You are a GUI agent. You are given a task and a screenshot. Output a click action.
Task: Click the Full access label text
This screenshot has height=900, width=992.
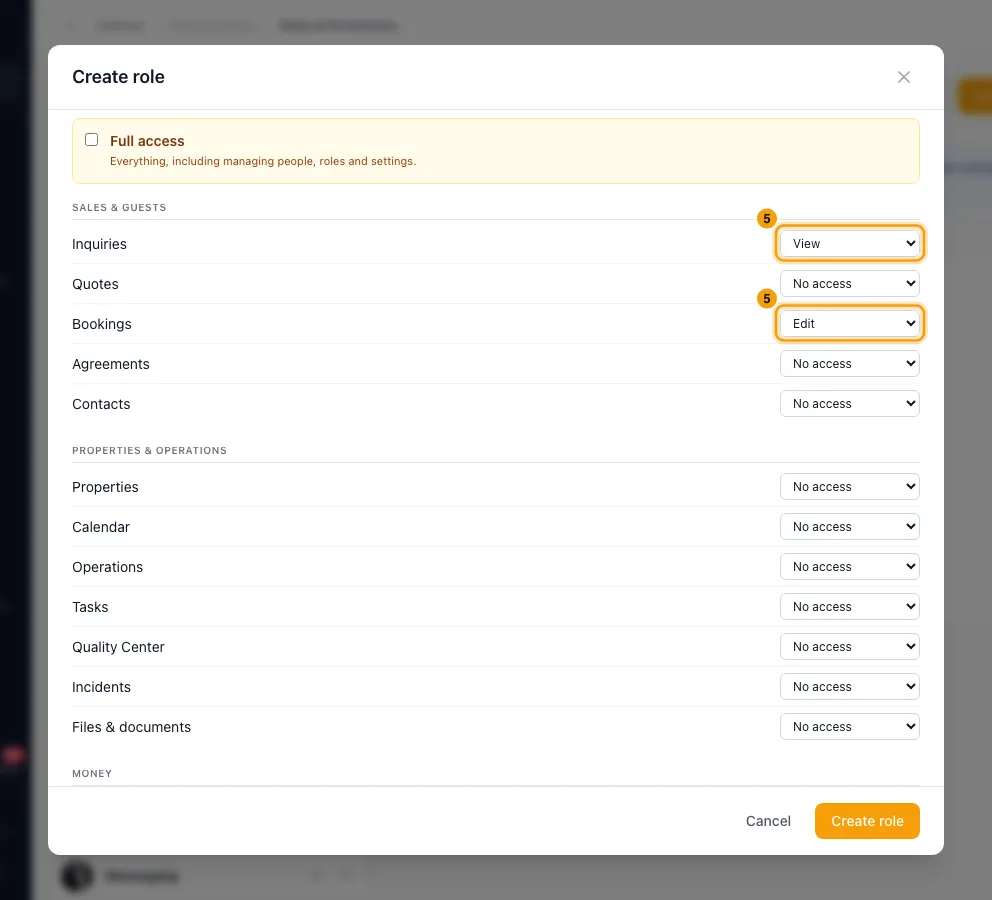147,141
